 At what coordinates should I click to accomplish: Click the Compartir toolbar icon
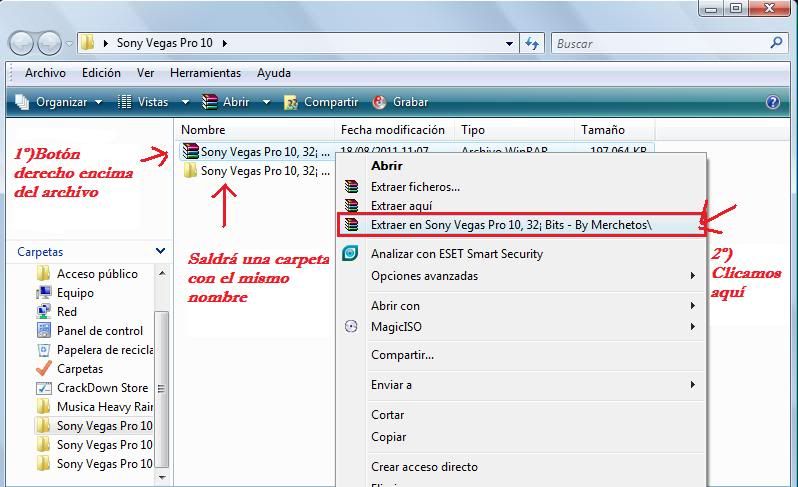(291, 102)
